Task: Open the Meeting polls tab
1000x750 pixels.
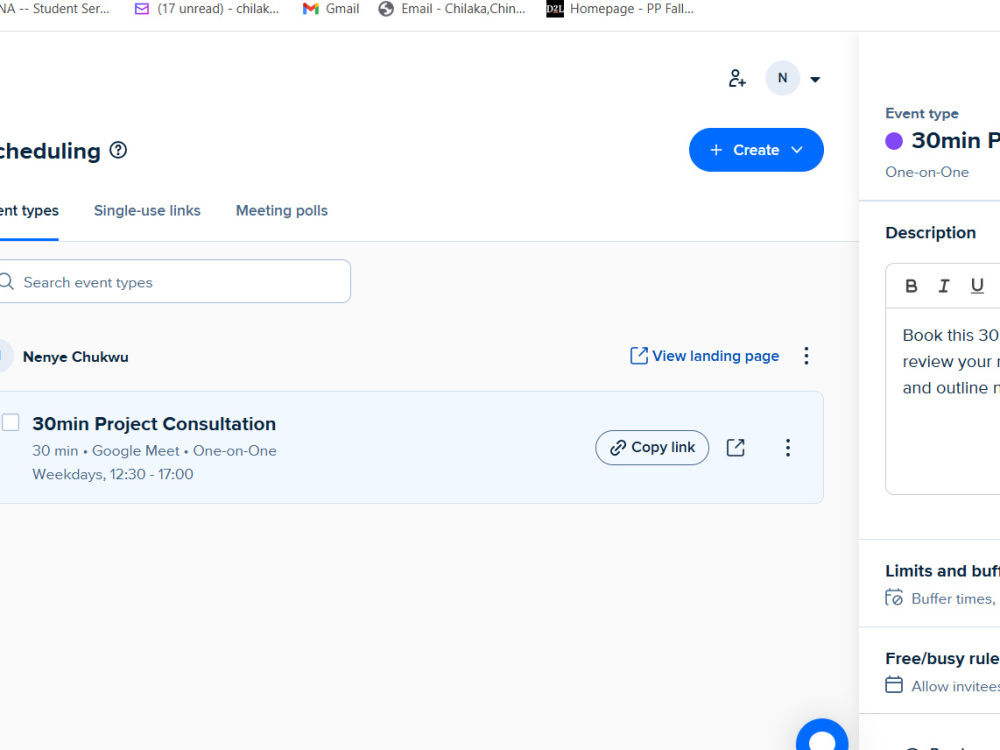Action: [282, 211]
